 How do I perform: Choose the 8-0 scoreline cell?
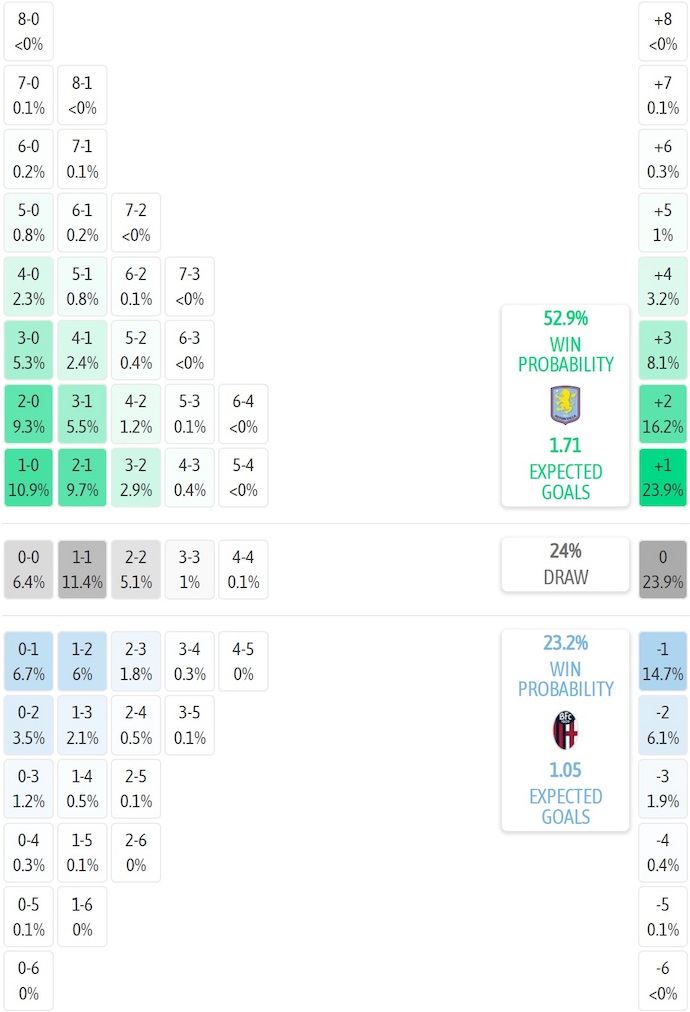pos(29,31)
